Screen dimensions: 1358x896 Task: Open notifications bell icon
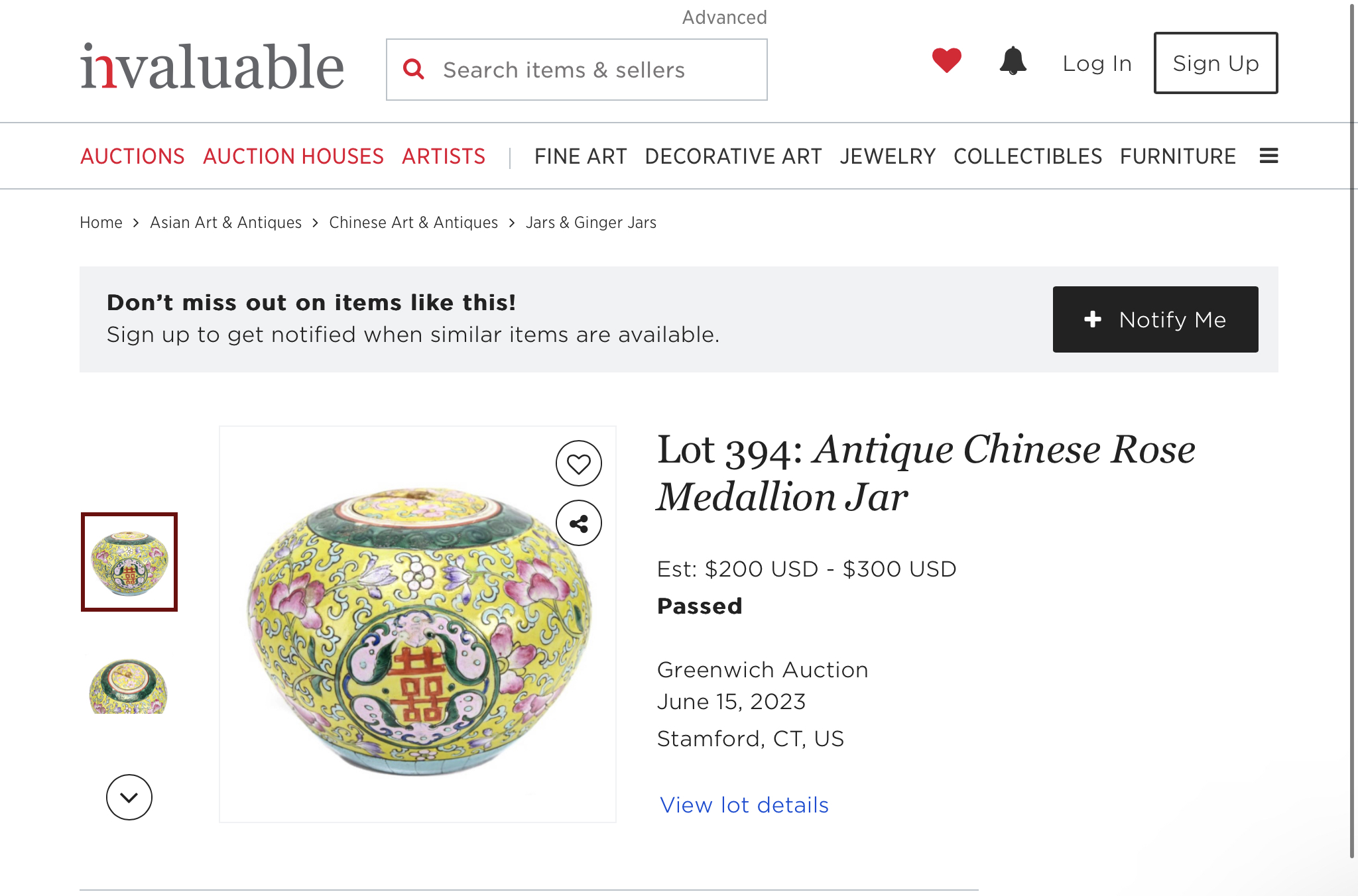click(x=1013, y=61)
